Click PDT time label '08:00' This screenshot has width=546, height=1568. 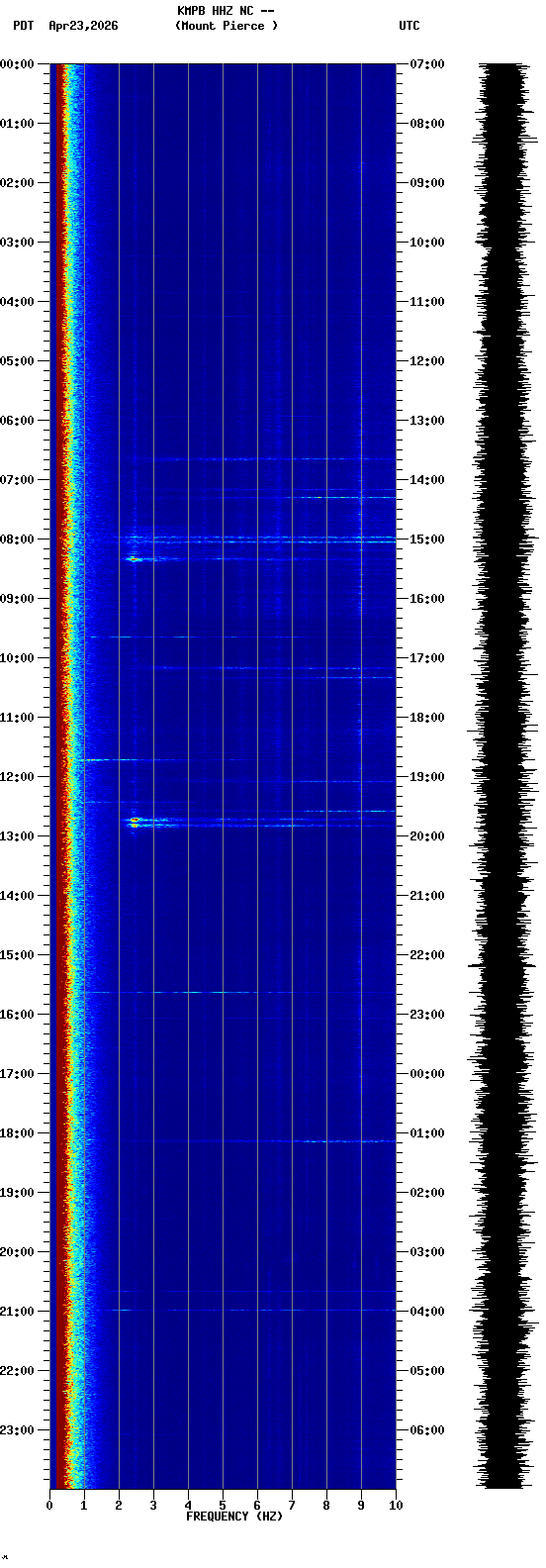coord(18,539)
